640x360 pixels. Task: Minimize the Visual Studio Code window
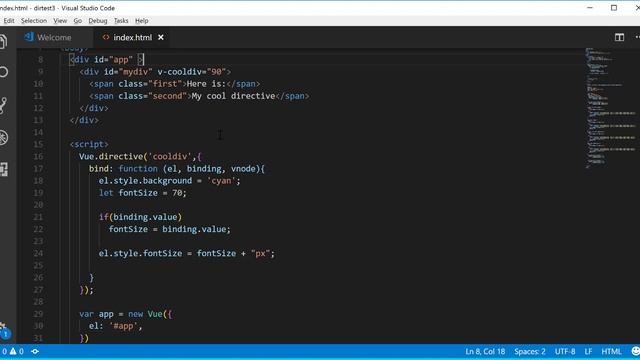[590, 8]
